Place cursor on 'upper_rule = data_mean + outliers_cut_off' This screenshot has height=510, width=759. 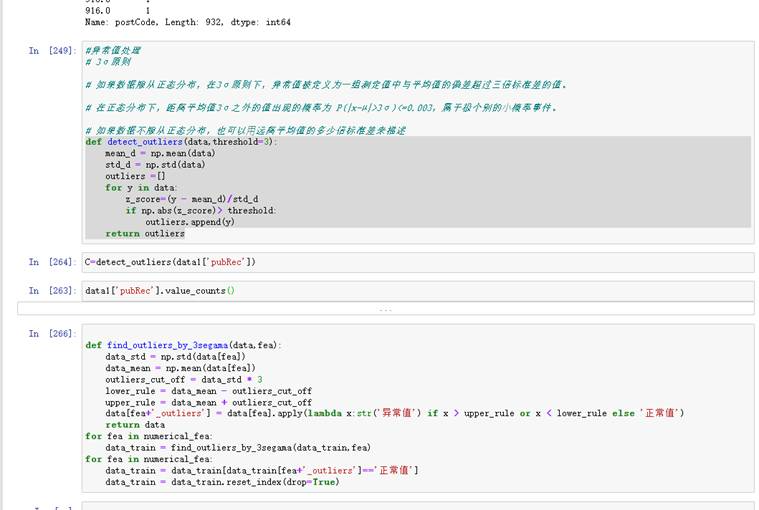click(209, 403)
